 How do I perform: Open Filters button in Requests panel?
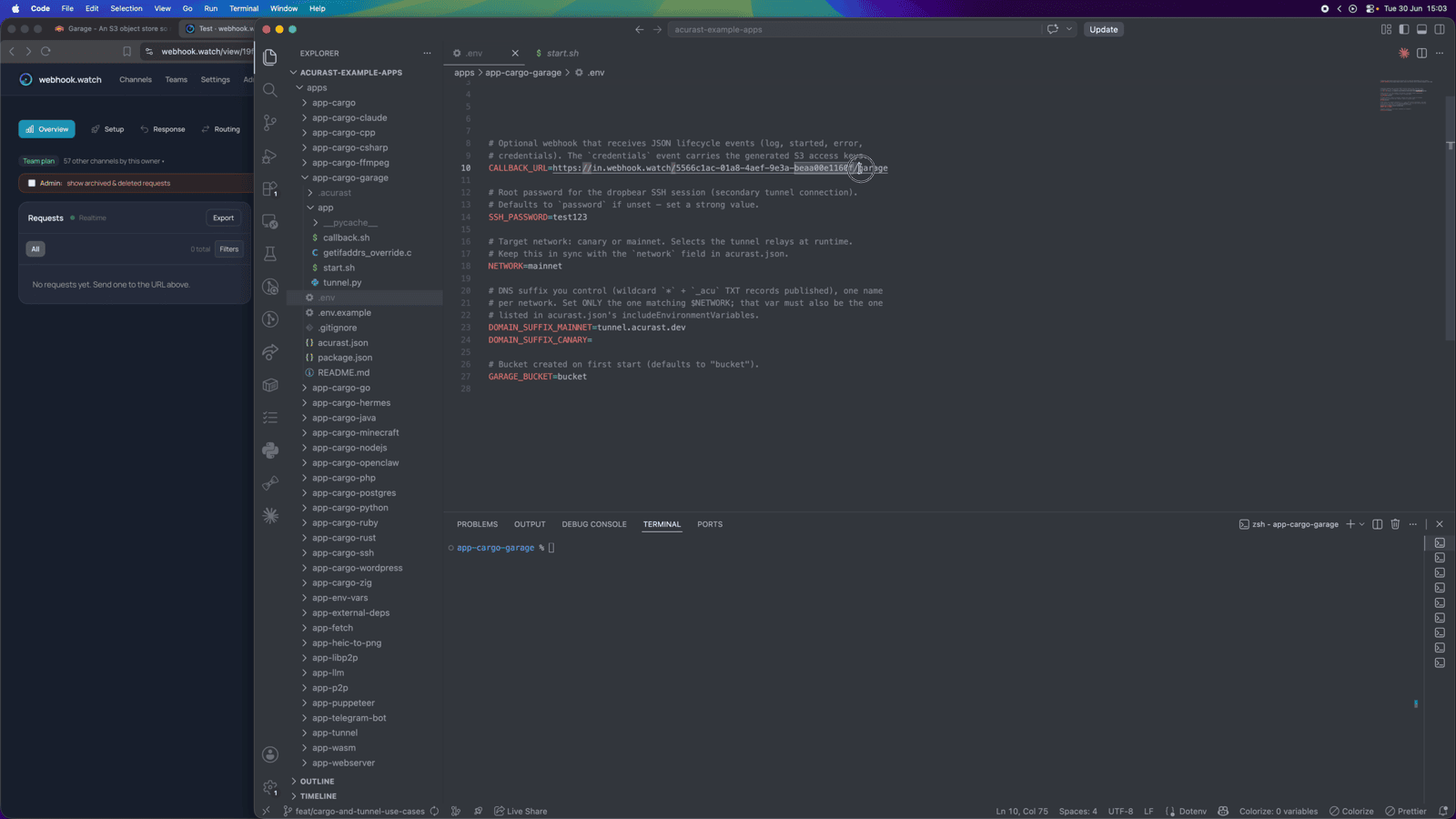(229, 248)
